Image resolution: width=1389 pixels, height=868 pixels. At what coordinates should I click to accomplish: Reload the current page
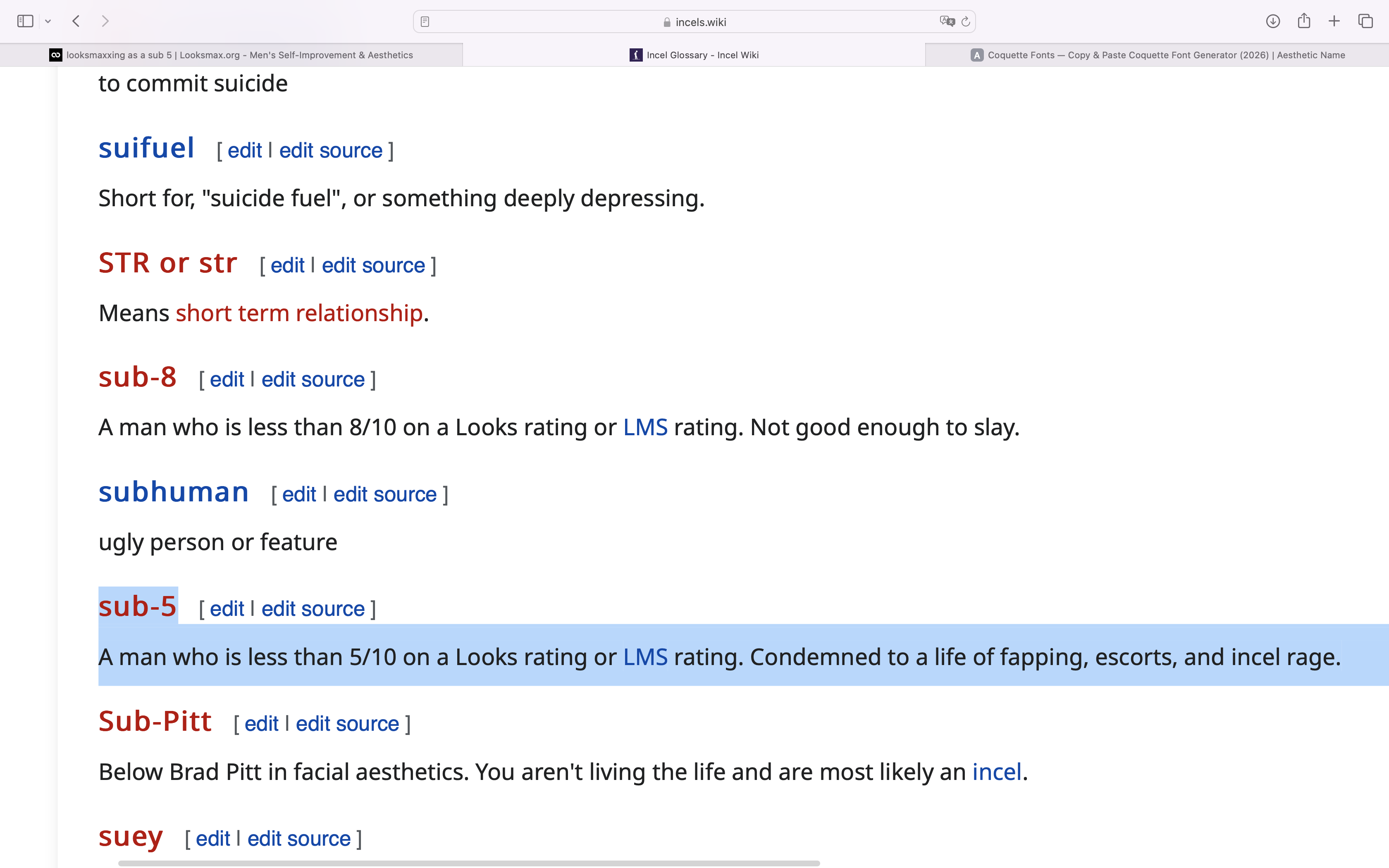point(965,22)
